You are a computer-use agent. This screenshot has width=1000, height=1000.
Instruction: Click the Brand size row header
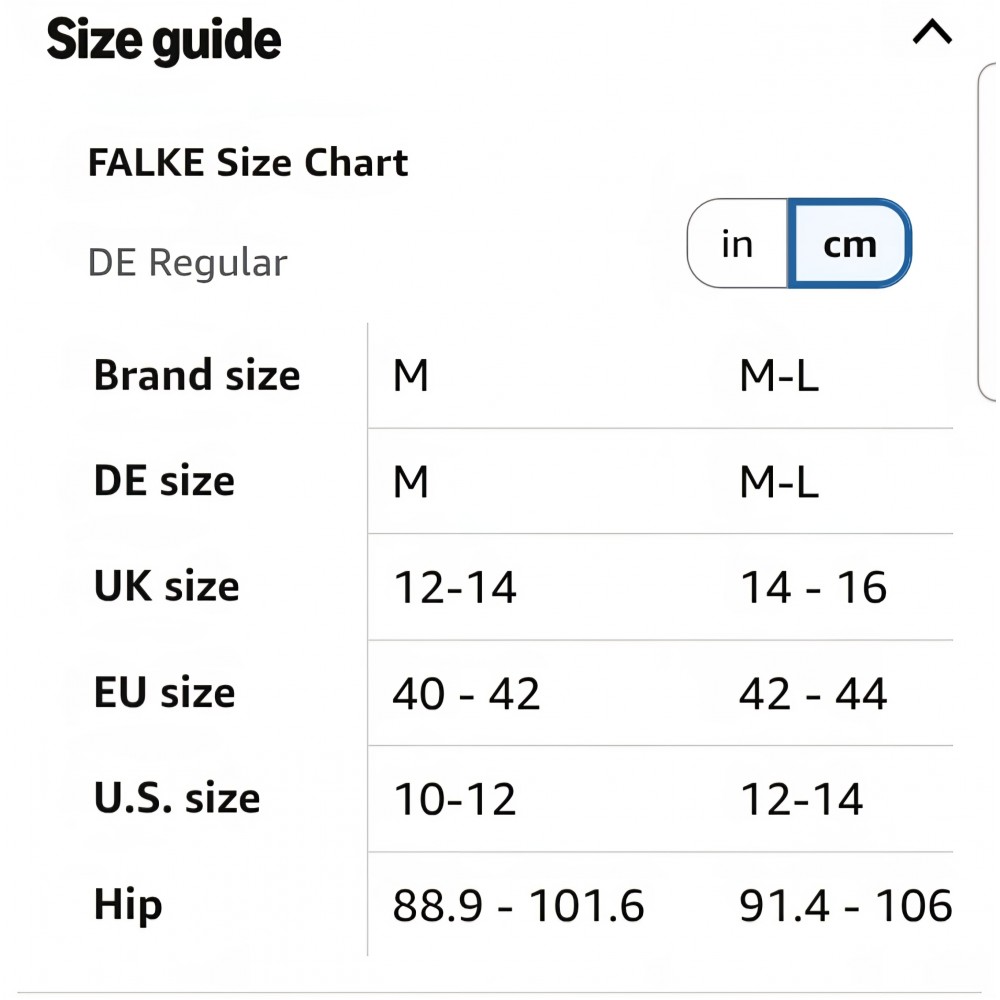(197, 376)
